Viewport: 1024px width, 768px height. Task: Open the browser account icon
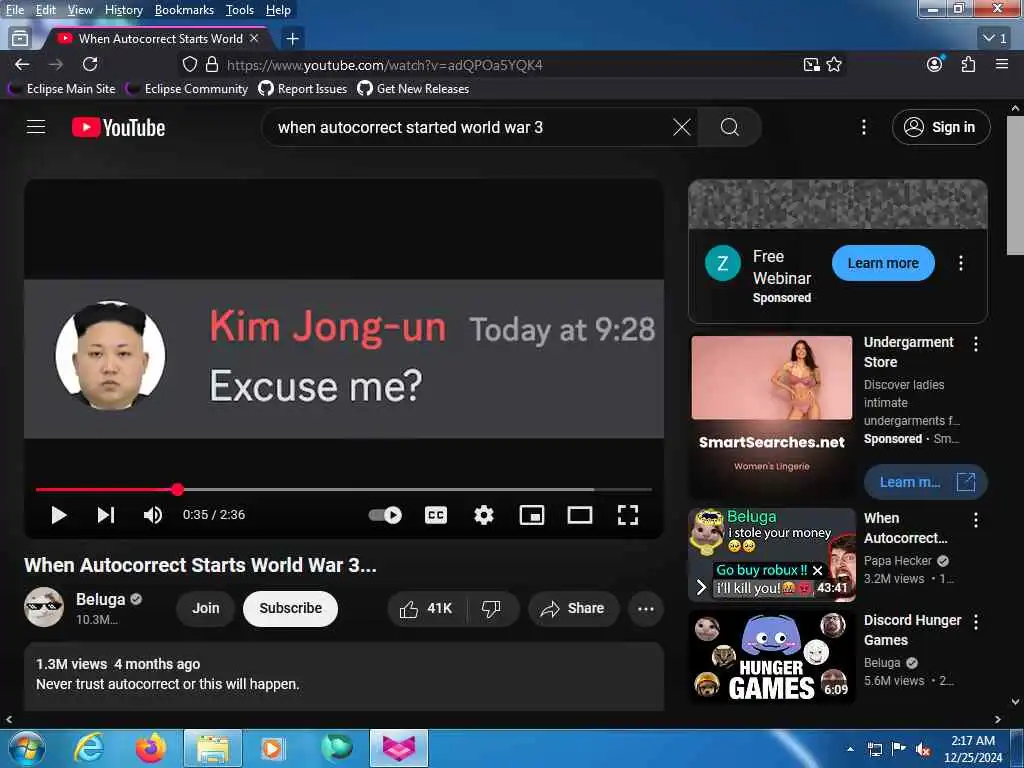[x=935, y=65]
